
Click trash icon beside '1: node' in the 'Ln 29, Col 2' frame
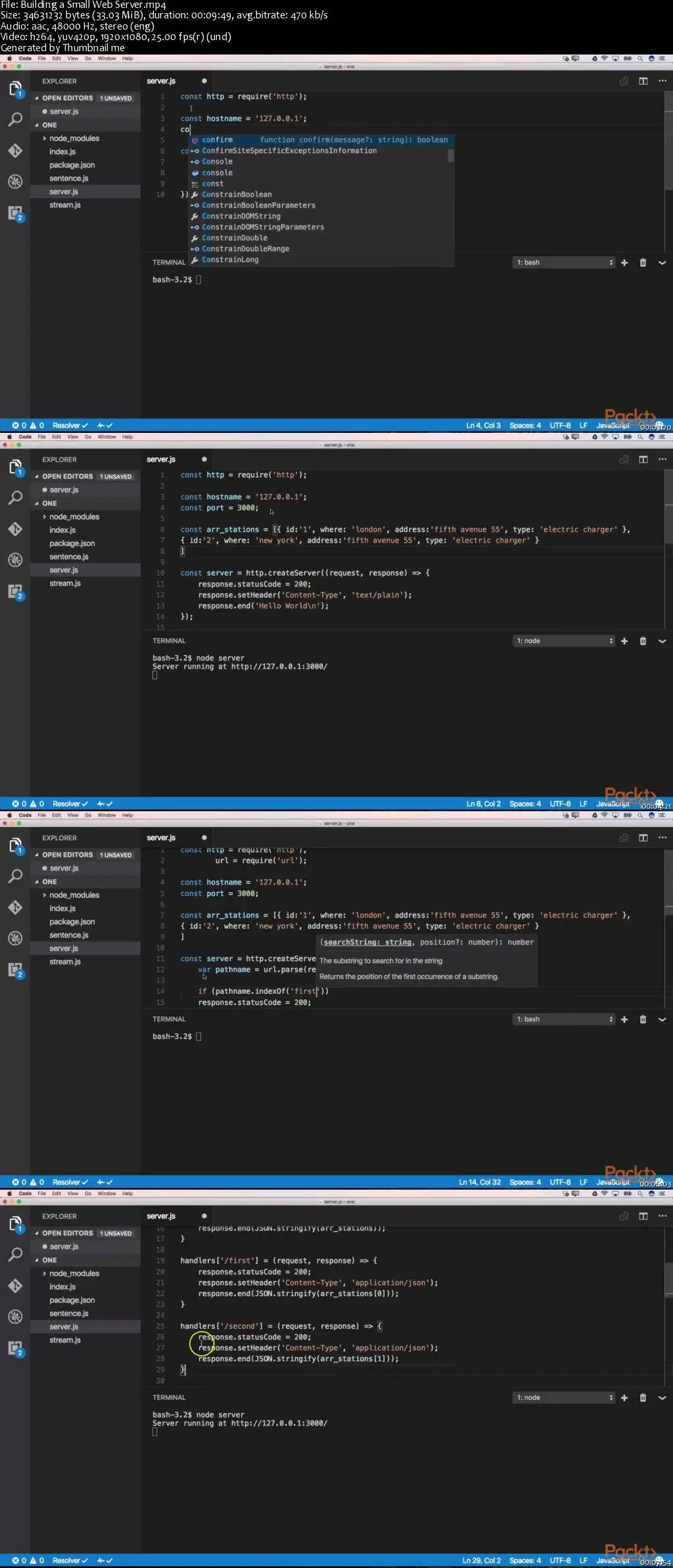click(x=643, y=1398)
